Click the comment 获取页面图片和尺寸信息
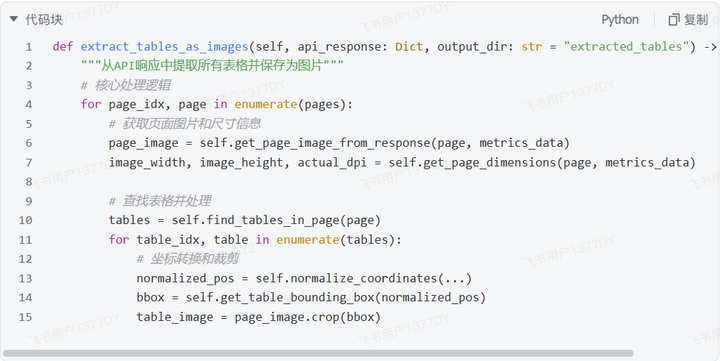Image resolution: width=720 pixels, height=361 pixels. click(192, 124)
